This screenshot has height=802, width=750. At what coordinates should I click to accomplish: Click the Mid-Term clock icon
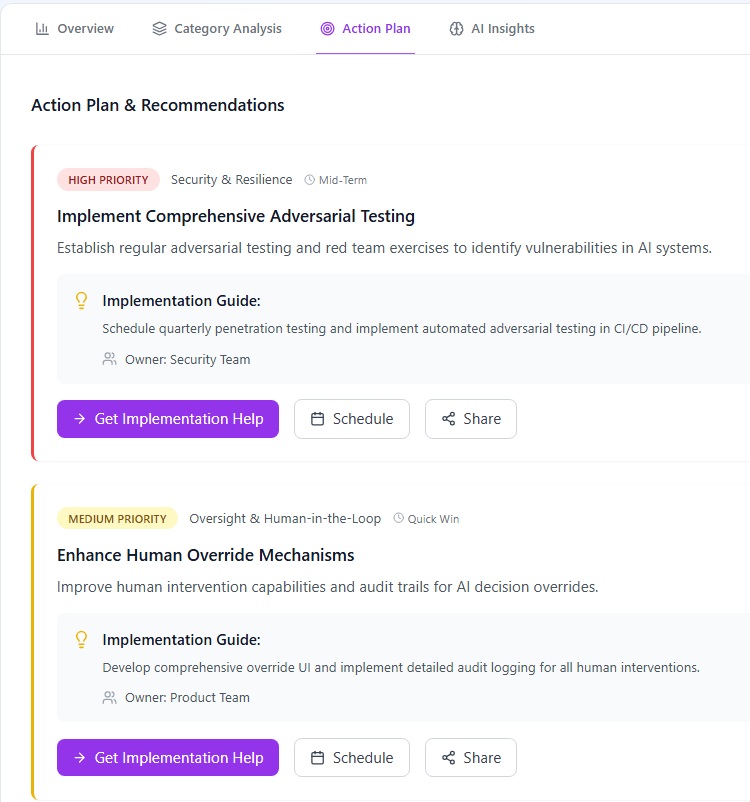point(310,180)
